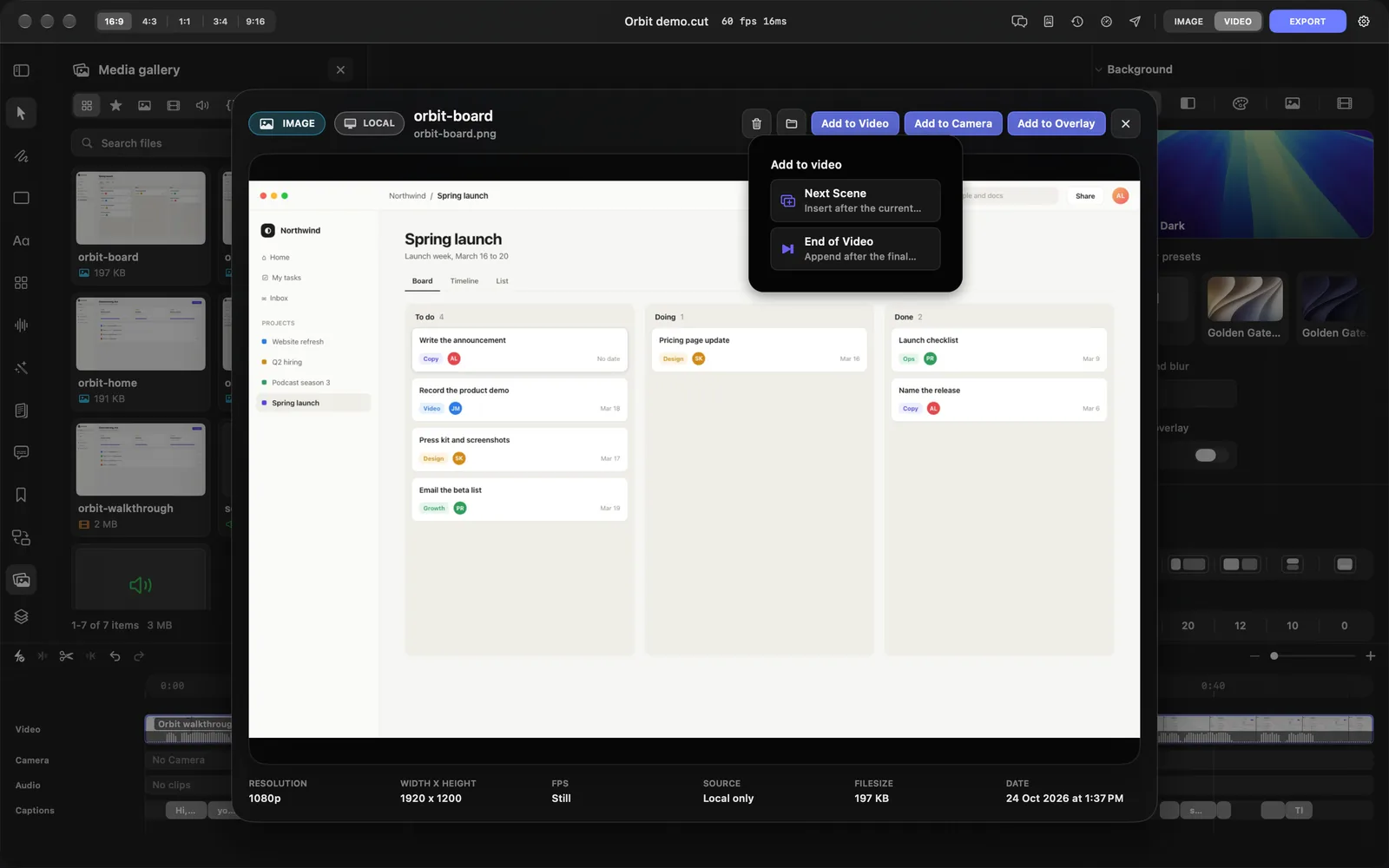Click the plus icon at the zoom slider end
1389x868 pixels.
pos(1370,656)
